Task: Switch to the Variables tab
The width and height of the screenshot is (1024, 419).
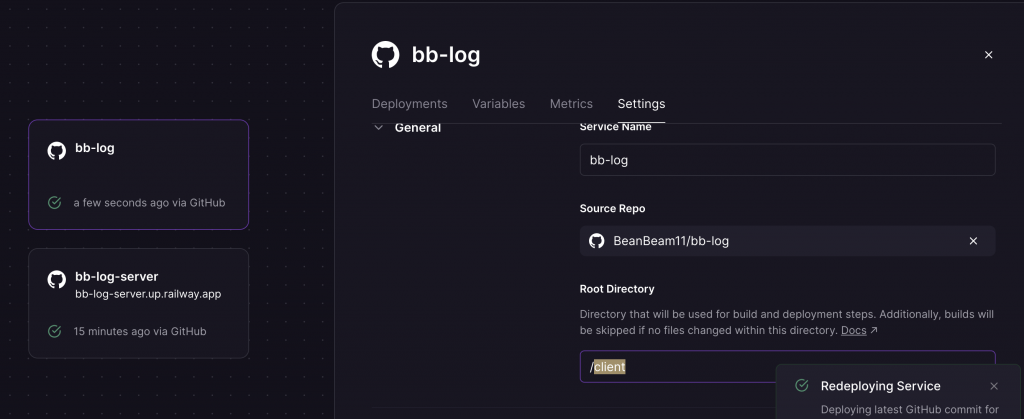Action: pos(498,104)
